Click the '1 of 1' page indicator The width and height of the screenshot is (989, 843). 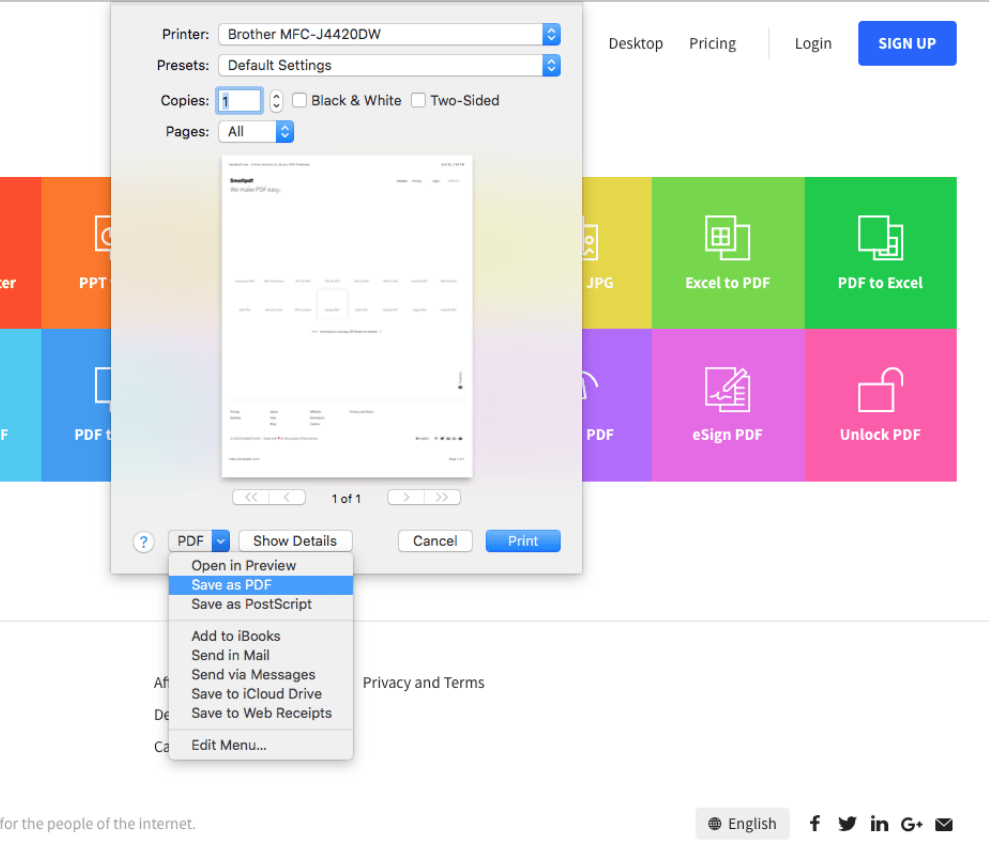point(346,499)
